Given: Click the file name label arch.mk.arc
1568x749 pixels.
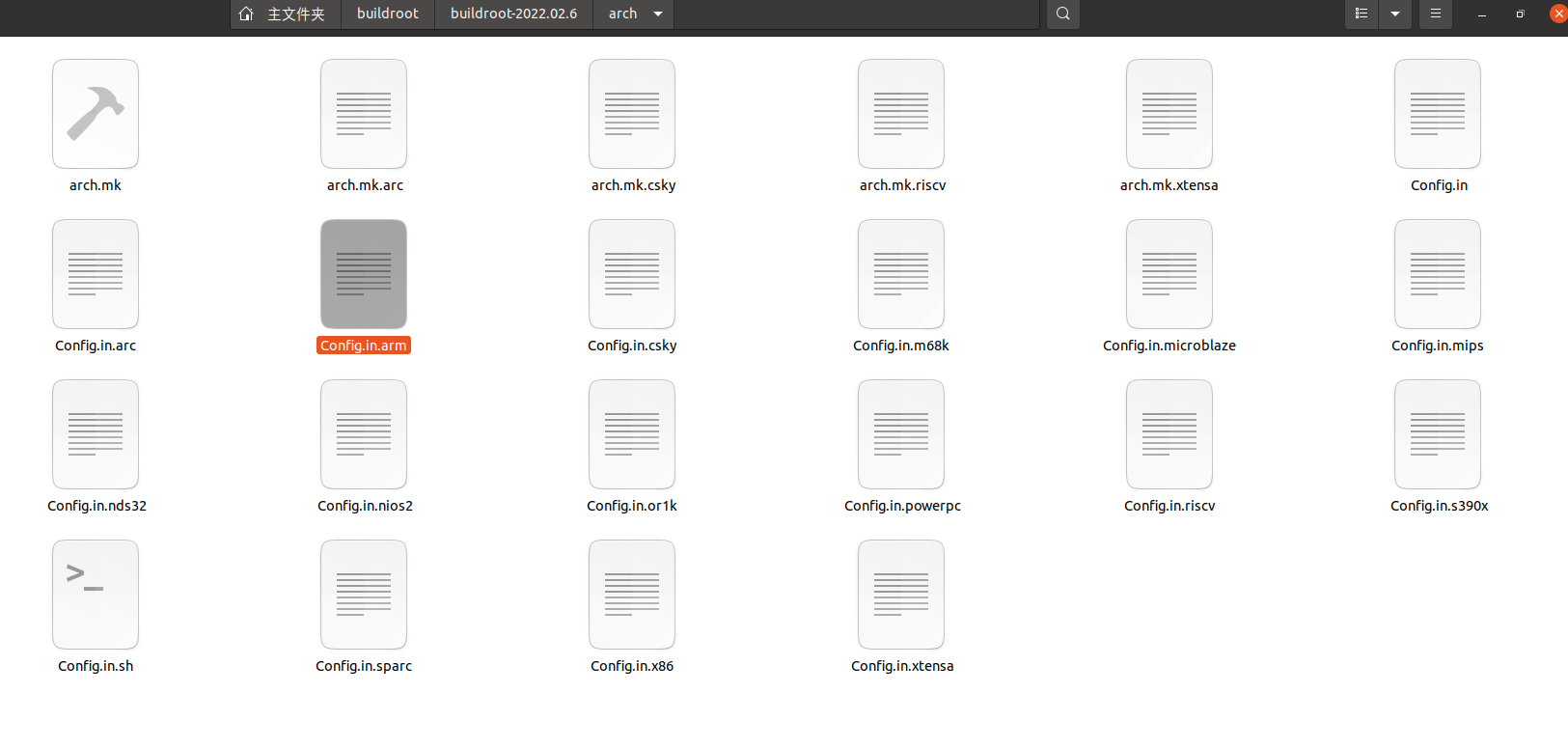Looking at the screenshot, I should pyautogui.click(x=365, y=185).
